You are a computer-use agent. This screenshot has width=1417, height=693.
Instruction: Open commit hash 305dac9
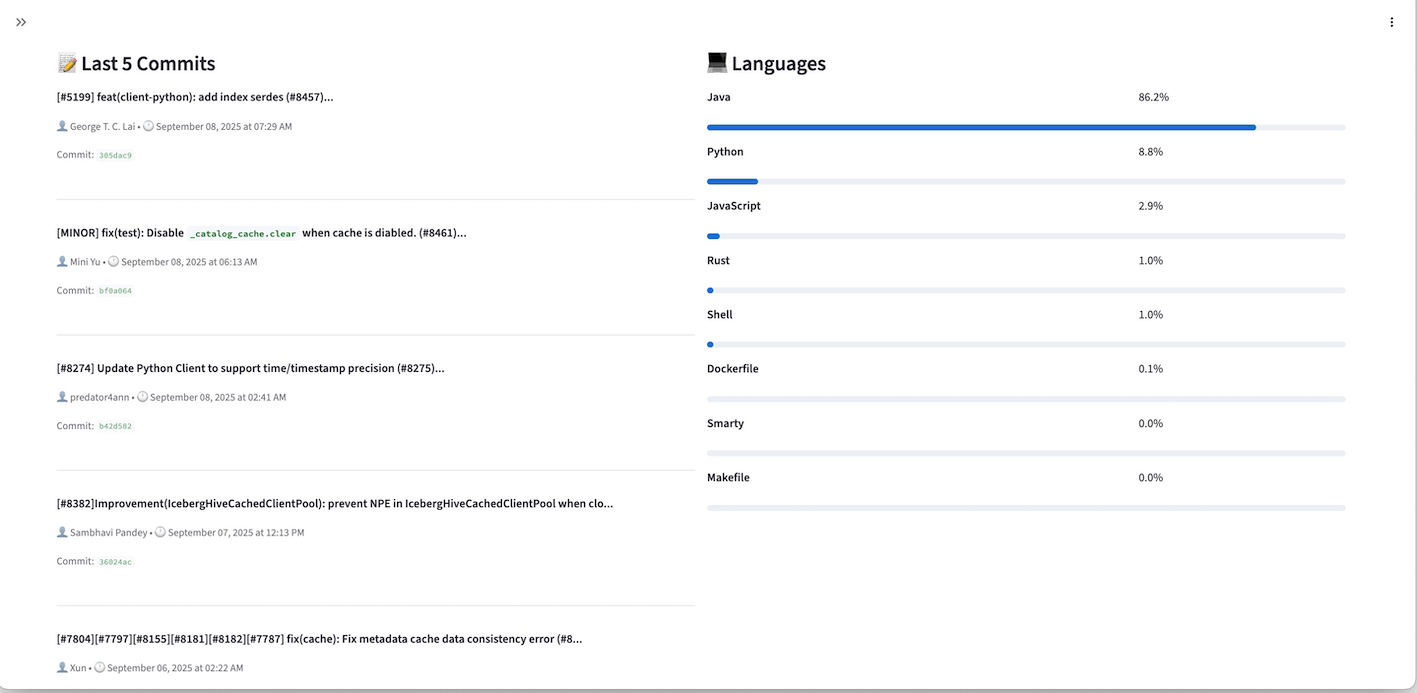pyautogui.click(x=115, y=155)
